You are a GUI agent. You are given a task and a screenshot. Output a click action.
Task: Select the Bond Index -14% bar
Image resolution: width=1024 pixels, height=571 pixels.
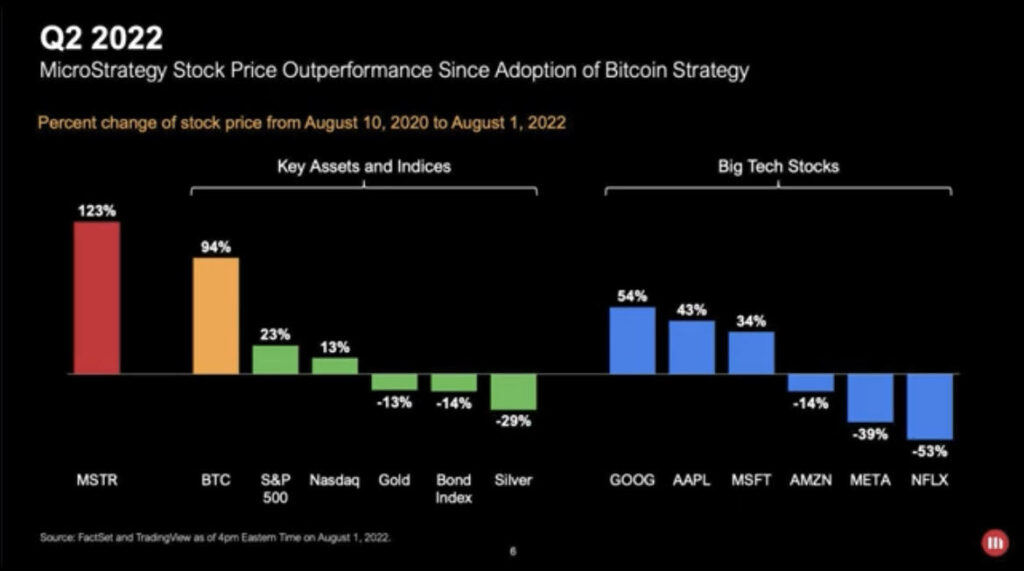(454, 383)
